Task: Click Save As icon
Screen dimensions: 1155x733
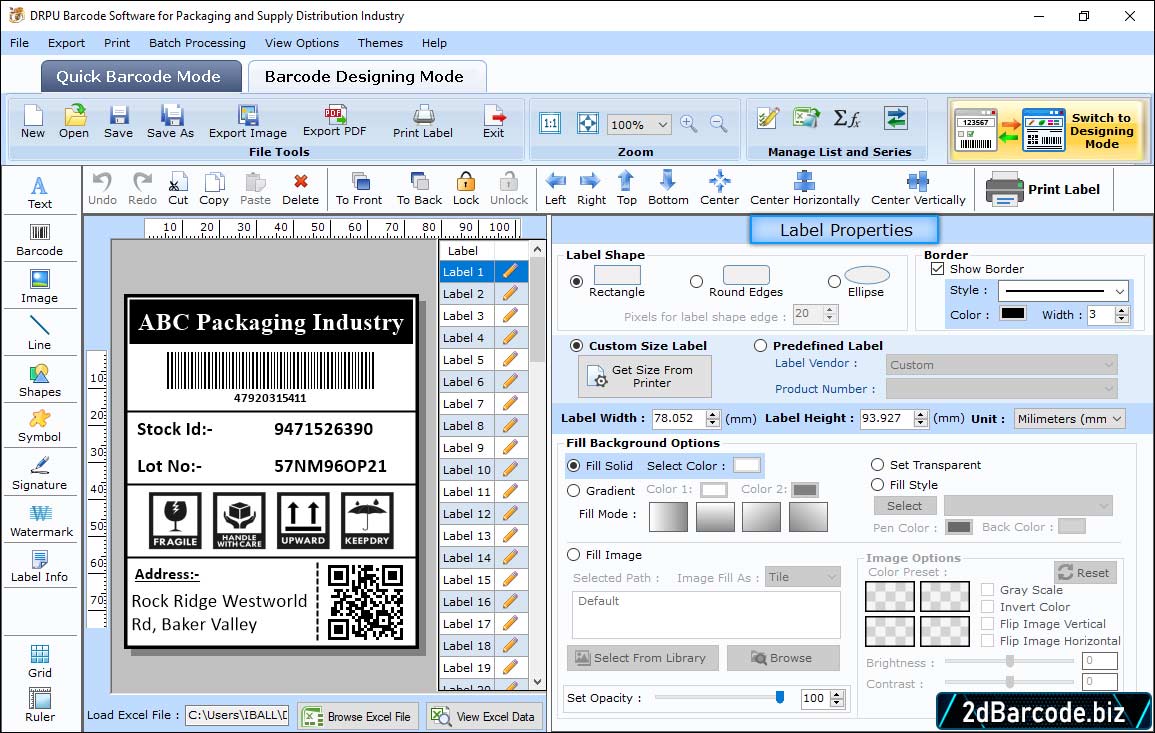Action: coord(170,122)
